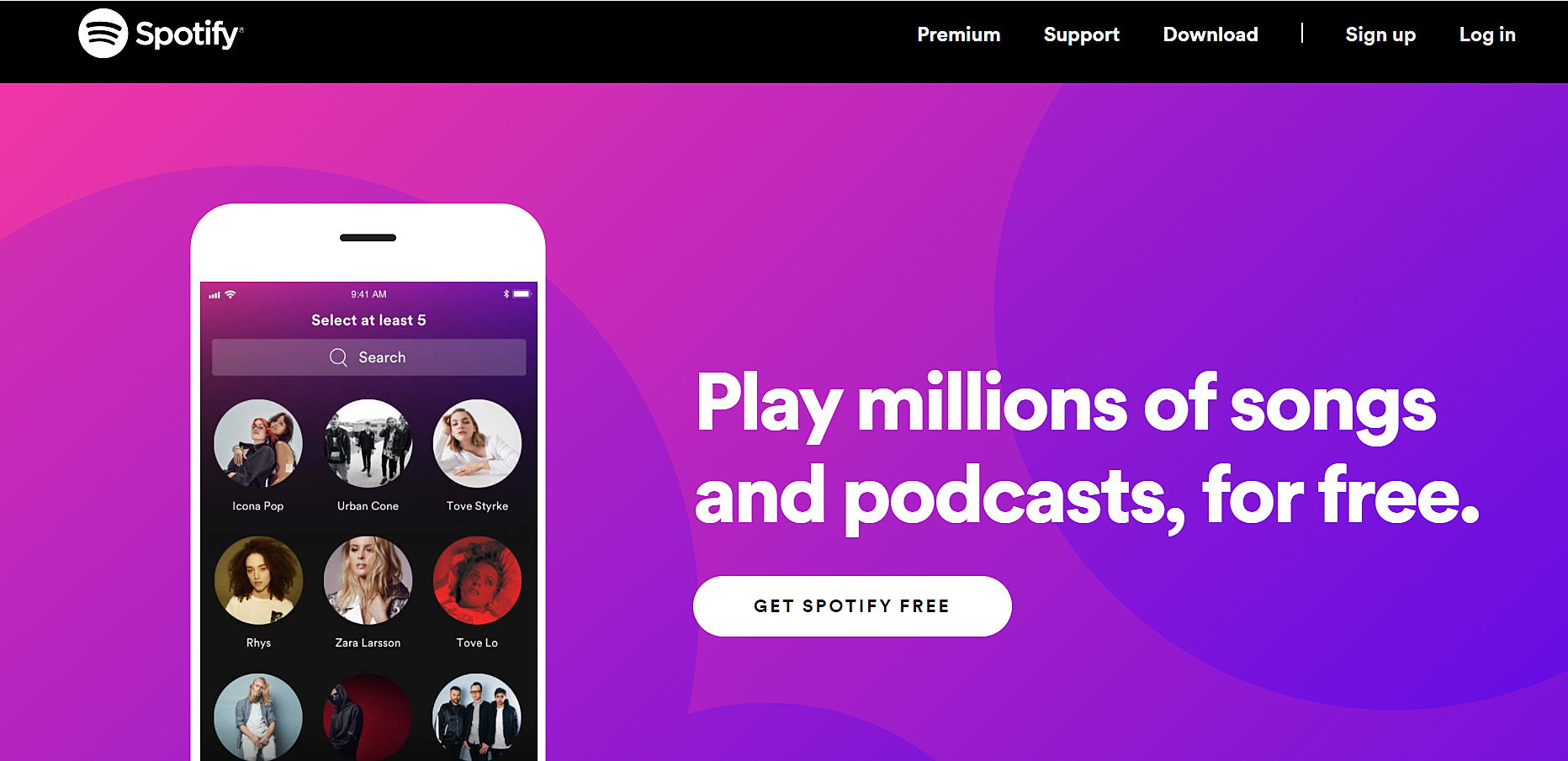
Task: Select the Urban Cone artist photo
Action: click(368, 443)
